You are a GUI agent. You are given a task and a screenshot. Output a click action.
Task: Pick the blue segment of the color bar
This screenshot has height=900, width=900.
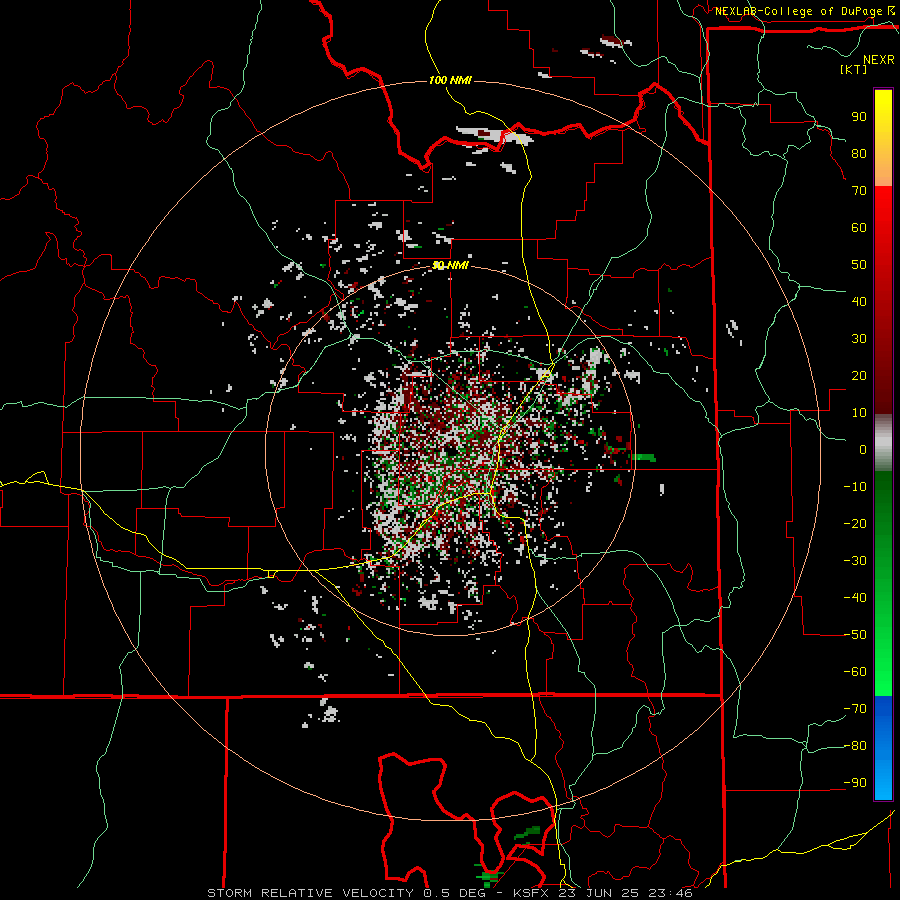(883, 748)
